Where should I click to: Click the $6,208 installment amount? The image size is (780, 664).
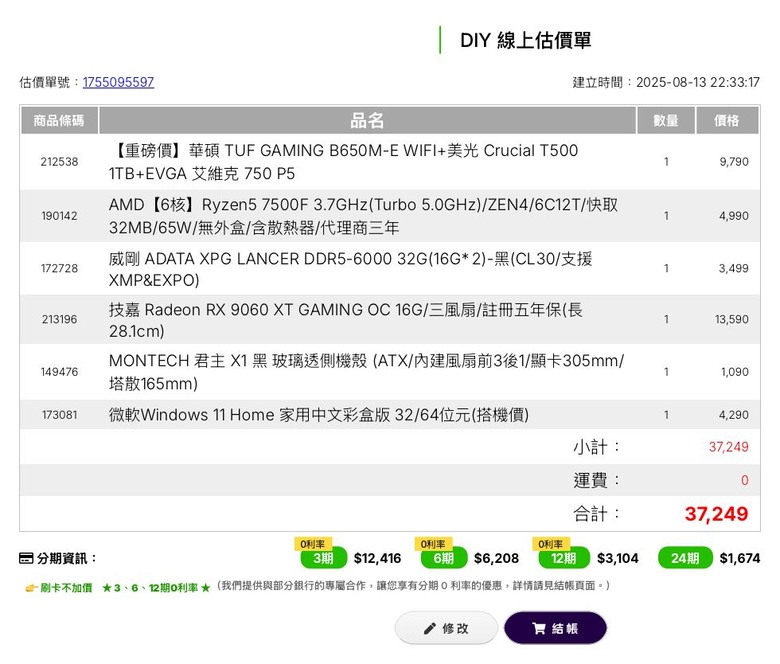point(496,559)
